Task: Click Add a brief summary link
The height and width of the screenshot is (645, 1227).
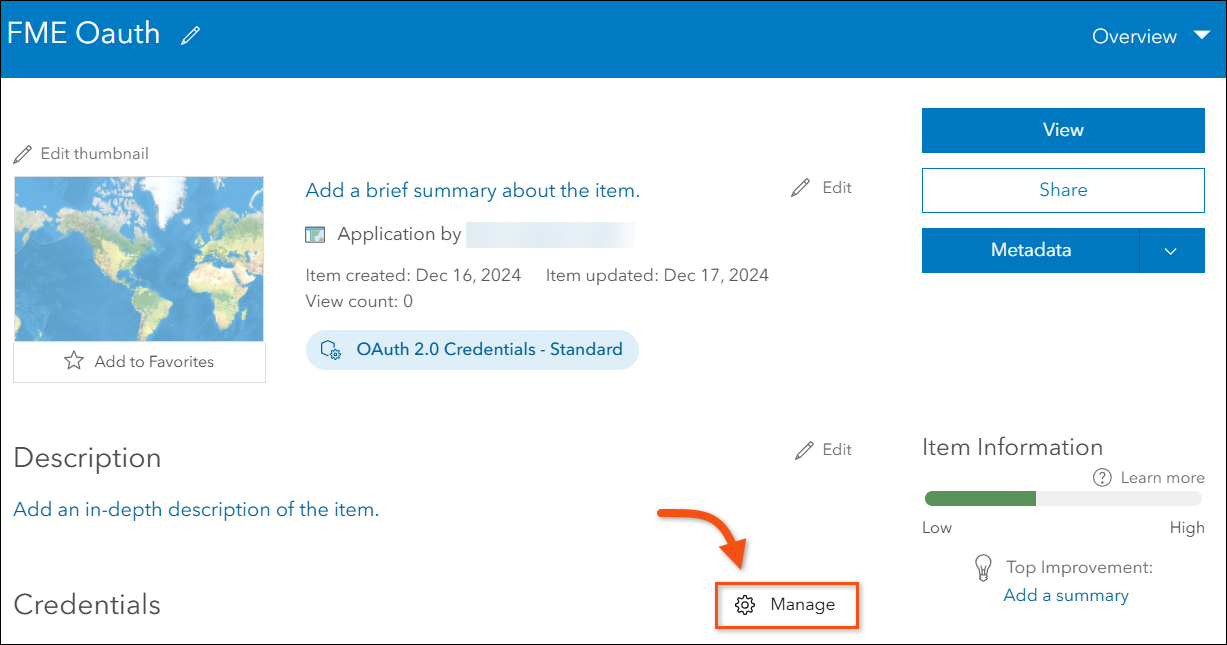Action: [x=472, y=190]
